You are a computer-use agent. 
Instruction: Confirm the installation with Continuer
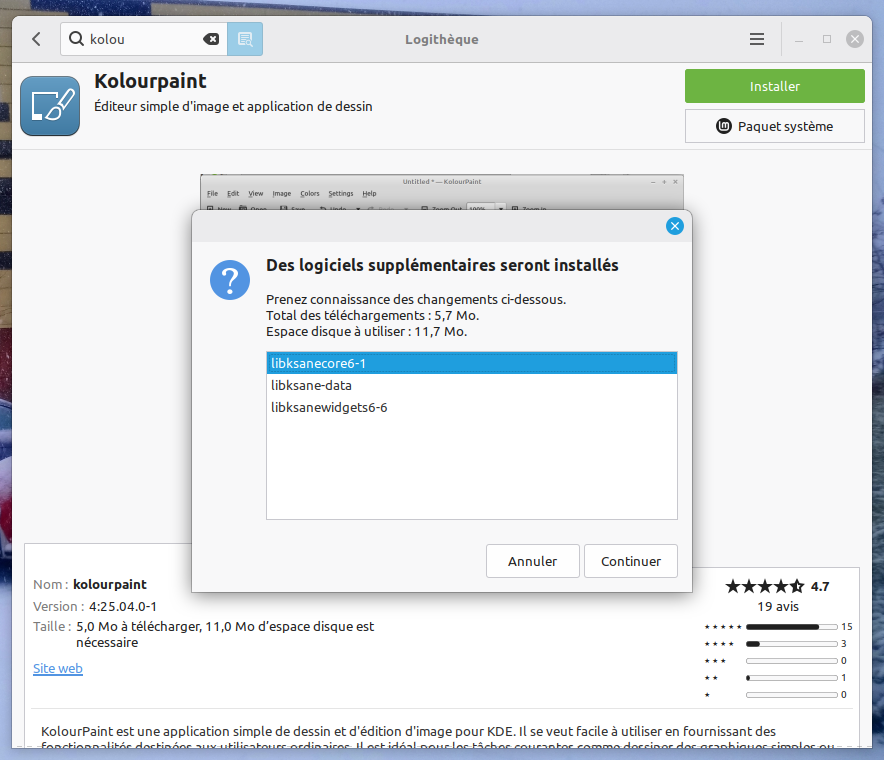click(631, 561)
